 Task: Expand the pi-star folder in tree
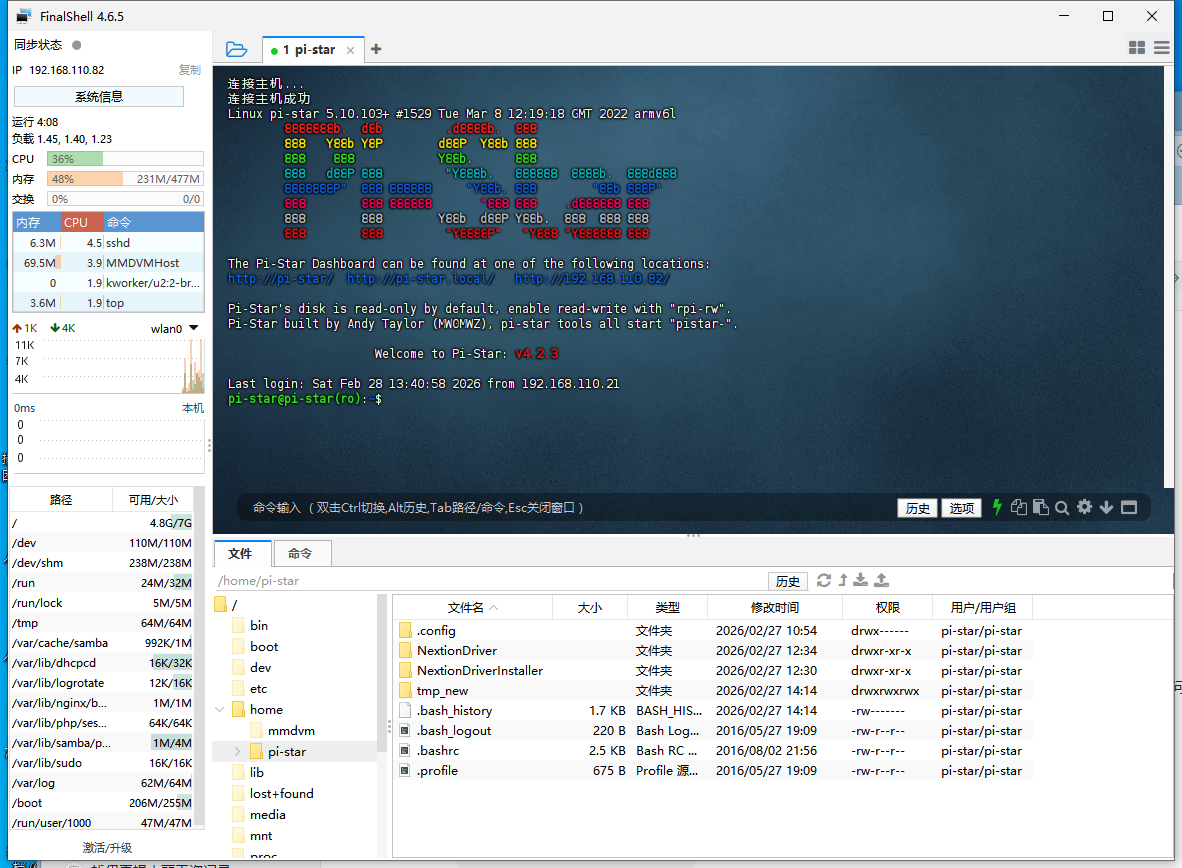pyautogui.click(x=237, y=751)
